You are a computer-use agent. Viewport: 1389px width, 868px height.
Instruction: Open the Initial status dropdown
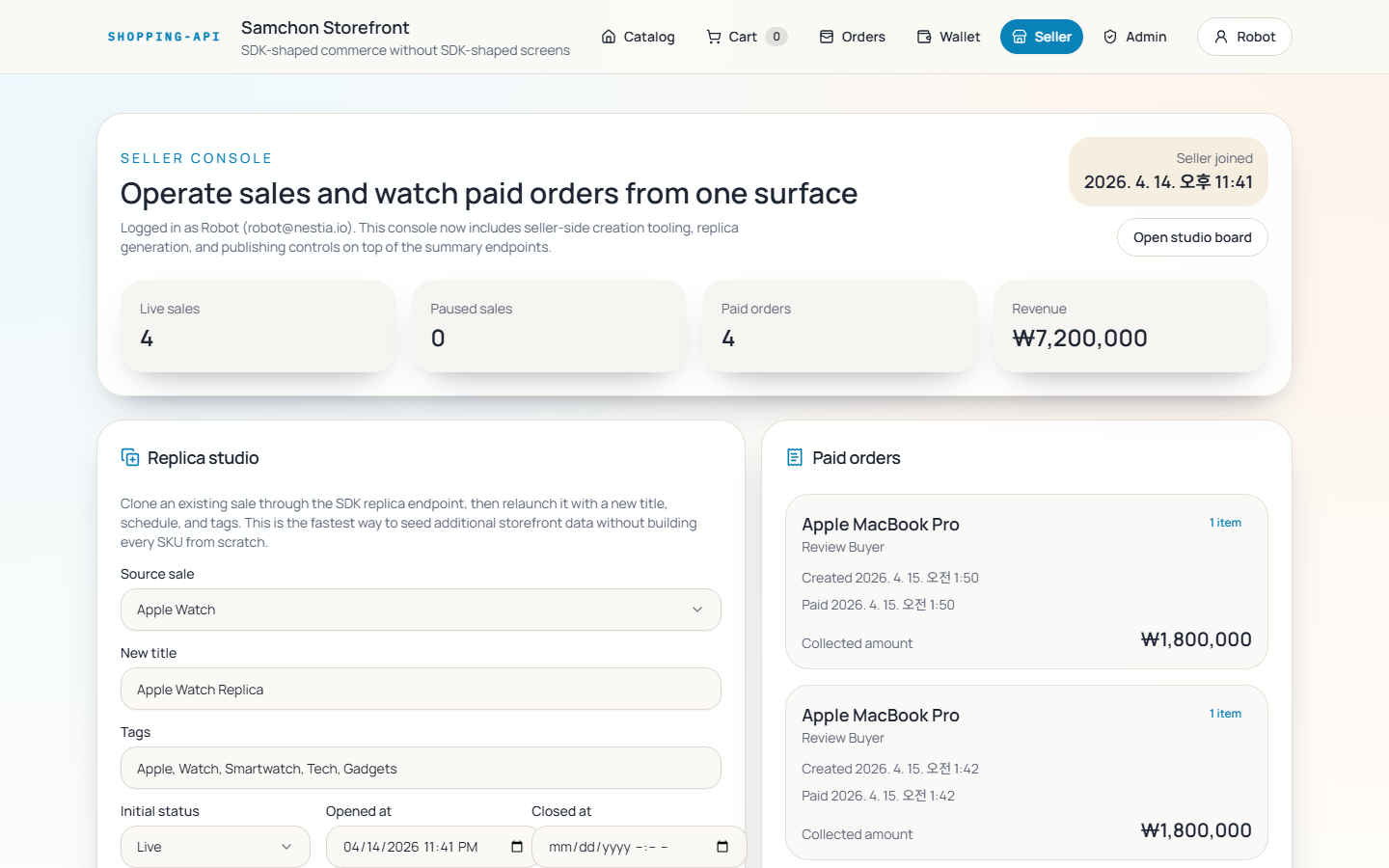coord(215,847)
